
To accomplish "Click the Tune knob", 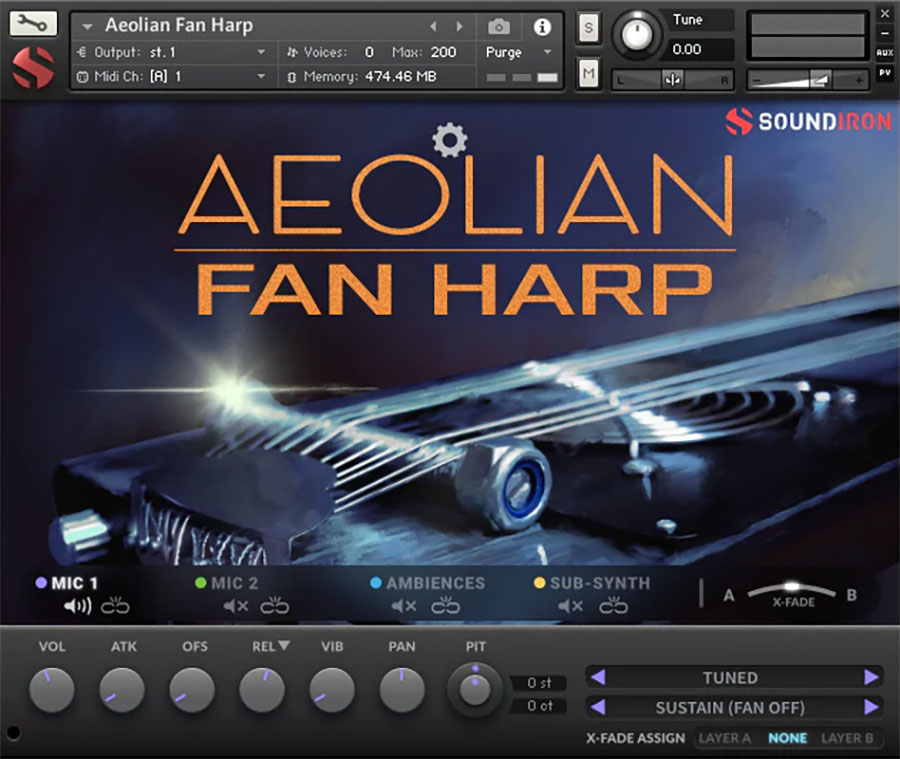I will [635, 34].
